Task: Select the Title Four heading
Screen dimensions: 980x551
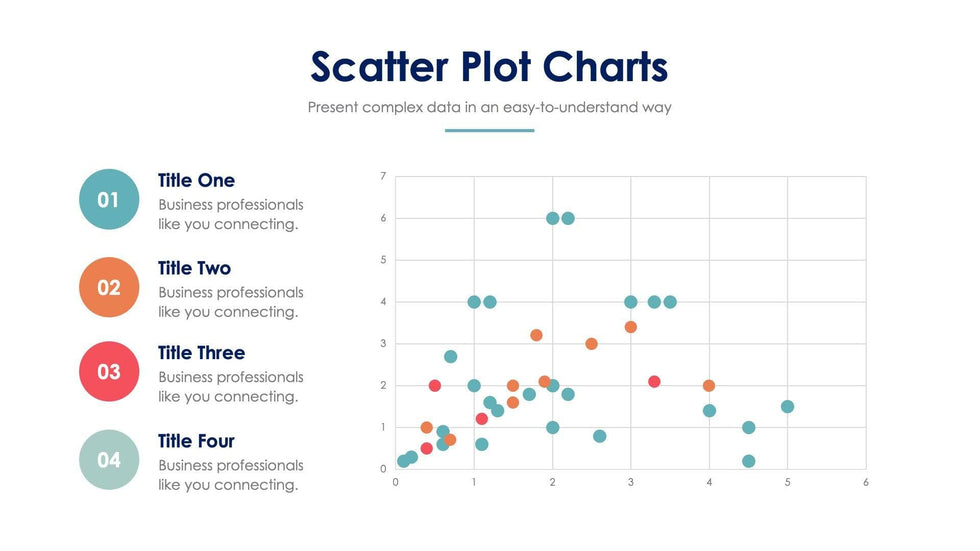Action: [x=197, y=441]
